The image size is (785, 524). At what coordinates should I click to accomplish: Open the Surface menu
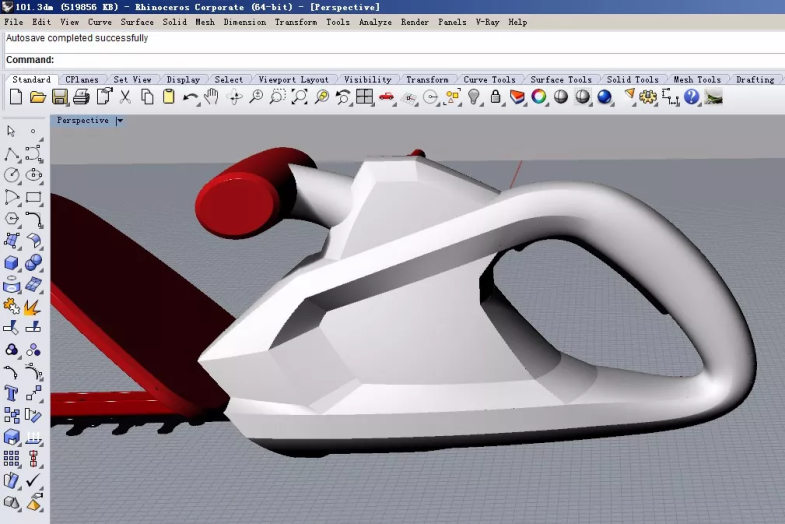click(x=137, y=22)
